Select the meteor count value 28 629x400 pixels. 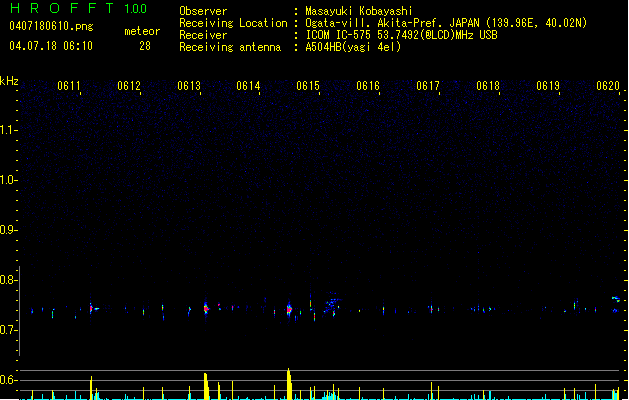(145, 46)
